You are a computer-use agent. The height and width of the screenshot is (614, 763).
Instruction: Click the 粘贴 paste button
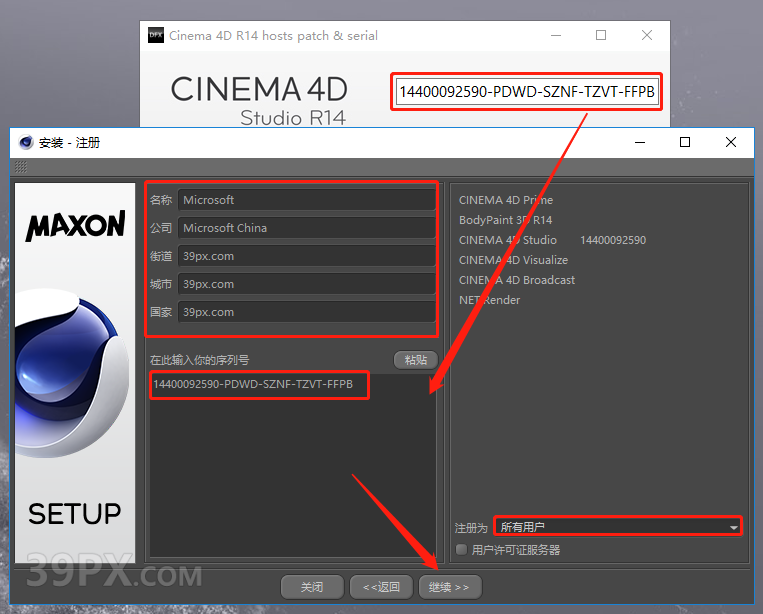(x=416, y=360)
